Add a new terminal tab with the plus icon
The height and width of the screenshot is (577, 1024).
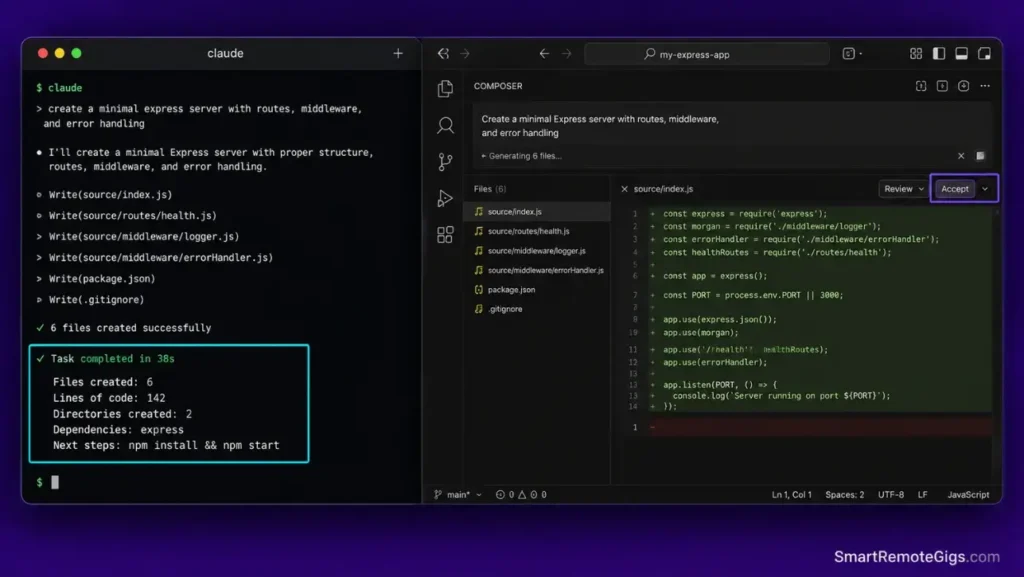pos(398,54)
